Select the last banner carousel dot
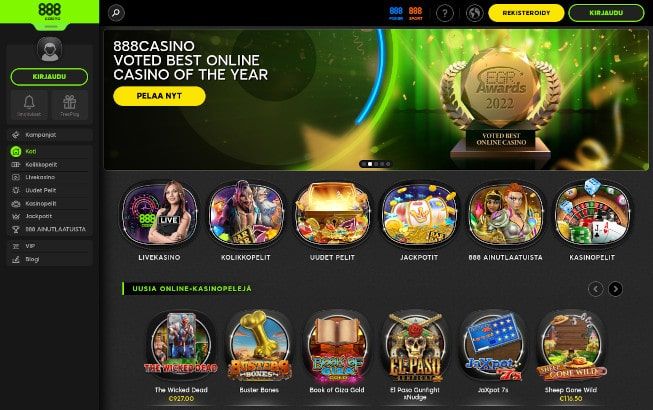Viewport: 653px width, 410px height. pos(388,164)
